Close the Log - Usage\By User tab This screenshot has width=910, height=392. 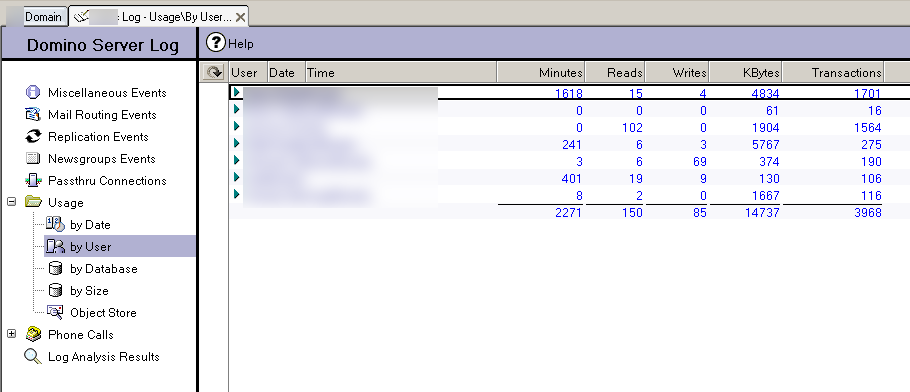pos(240,17)
